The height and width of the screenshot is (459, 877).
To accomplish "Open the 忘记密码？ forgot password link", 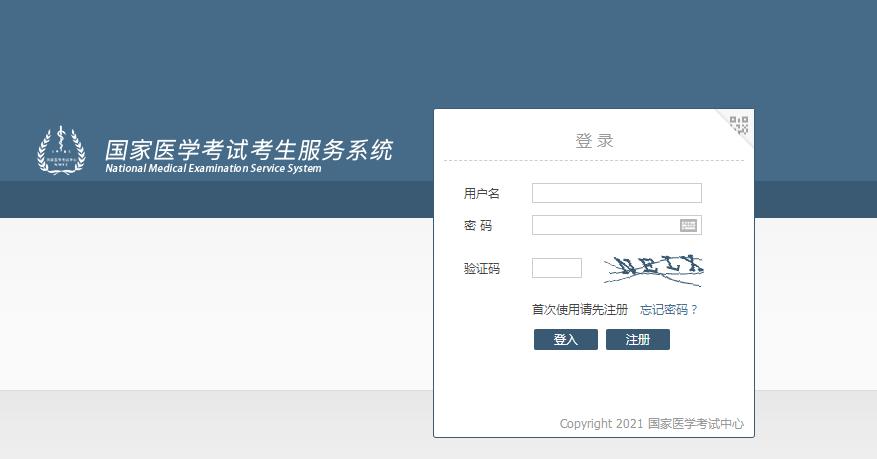I will 669,310.
